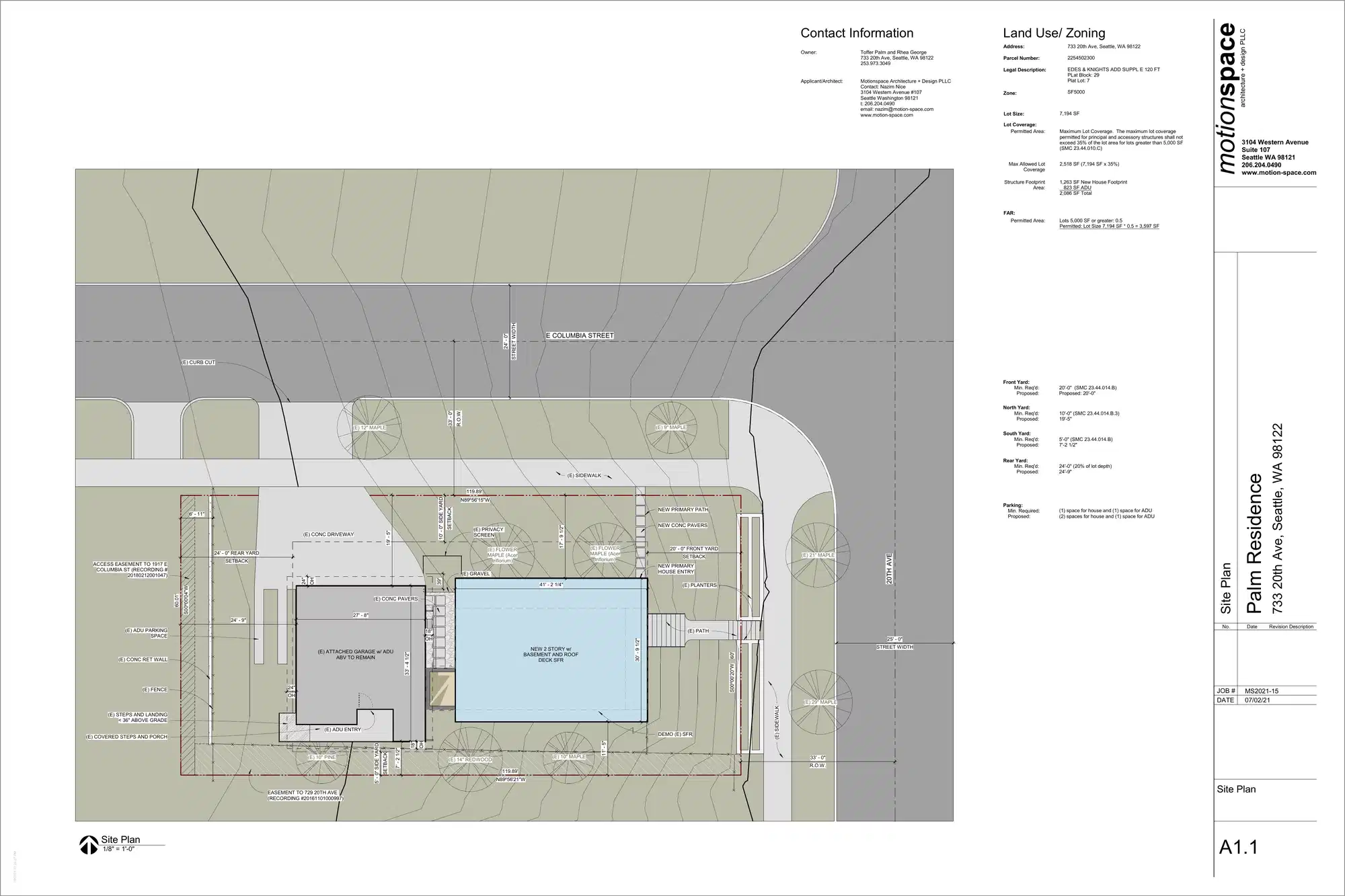Click the '(E) 9" MAPLE' tree symbol

pos(671,427)
